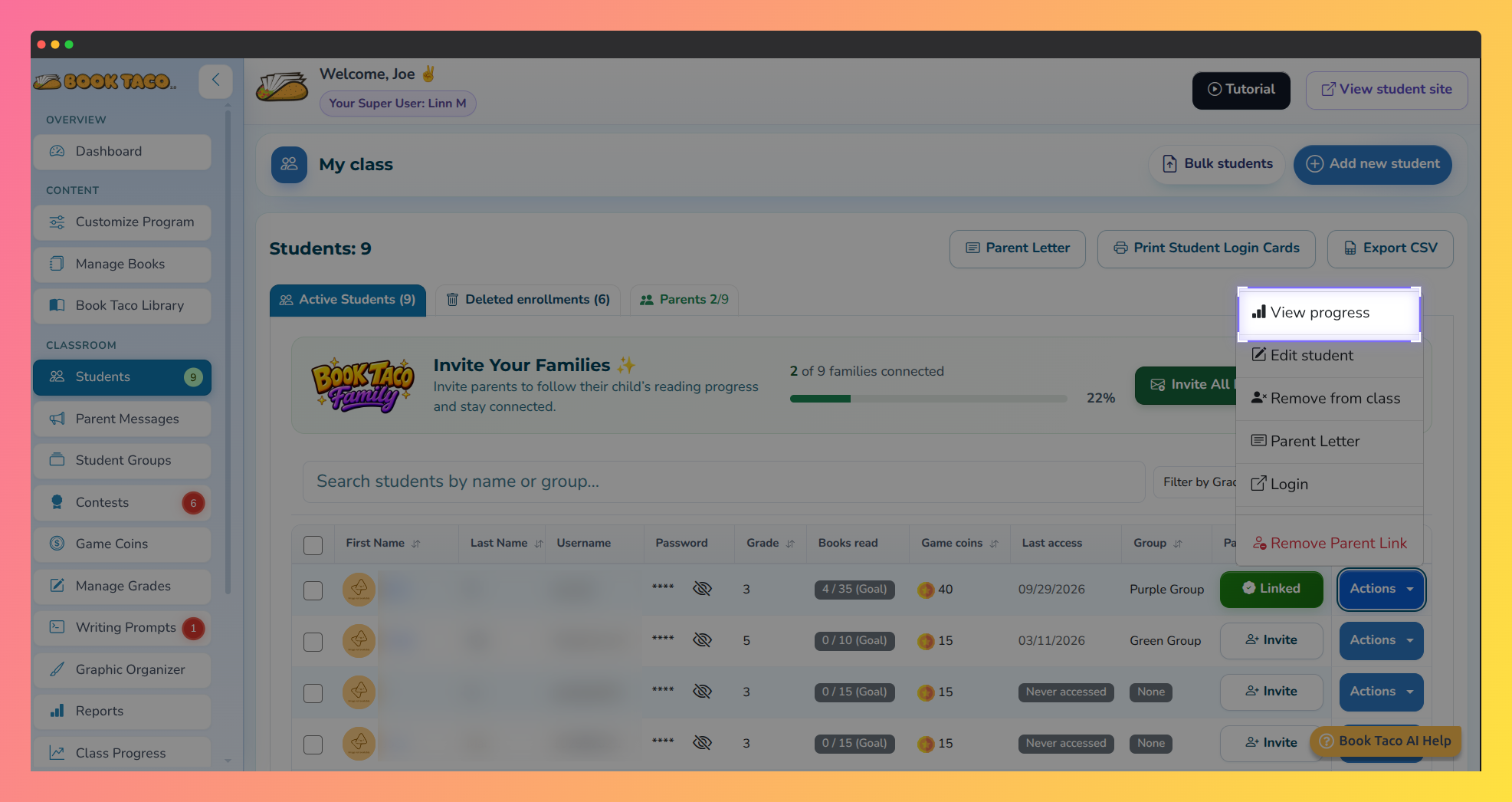Open Actions dropdown for Purple Group student
1512x802 pixels.
click(1381, 589)
